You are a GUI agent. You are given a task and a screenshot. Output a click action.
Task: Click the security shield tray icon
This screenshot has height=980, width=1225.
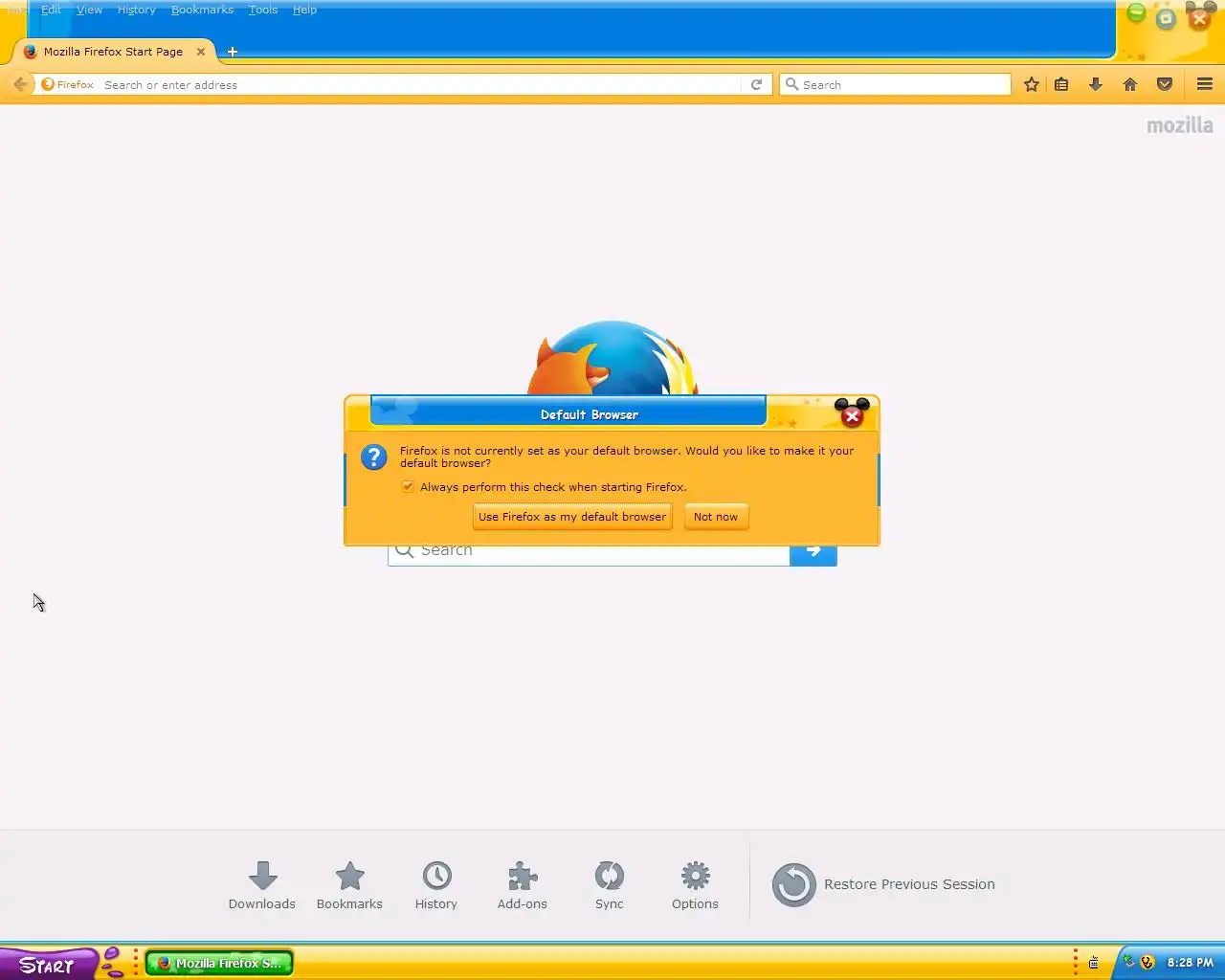[1147, 963]
